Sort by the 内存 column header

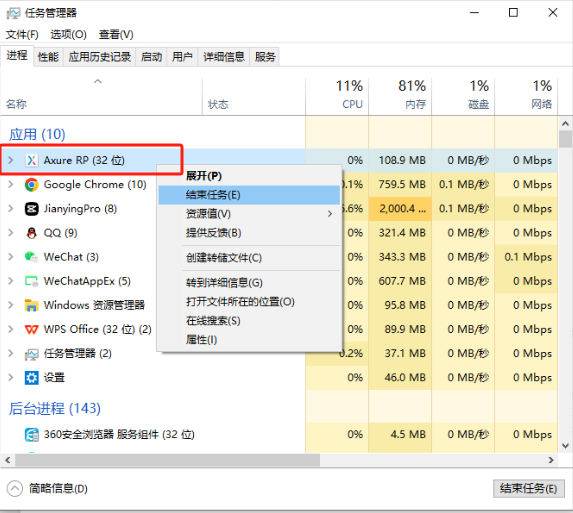pos(400,96)
